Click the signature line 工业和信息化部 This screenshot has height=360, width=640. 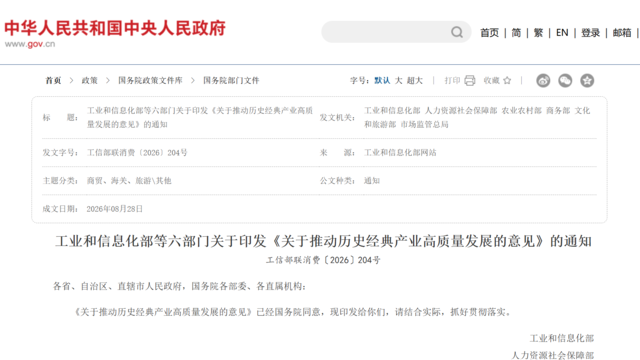pyautogui.click(x=562, y=338)
